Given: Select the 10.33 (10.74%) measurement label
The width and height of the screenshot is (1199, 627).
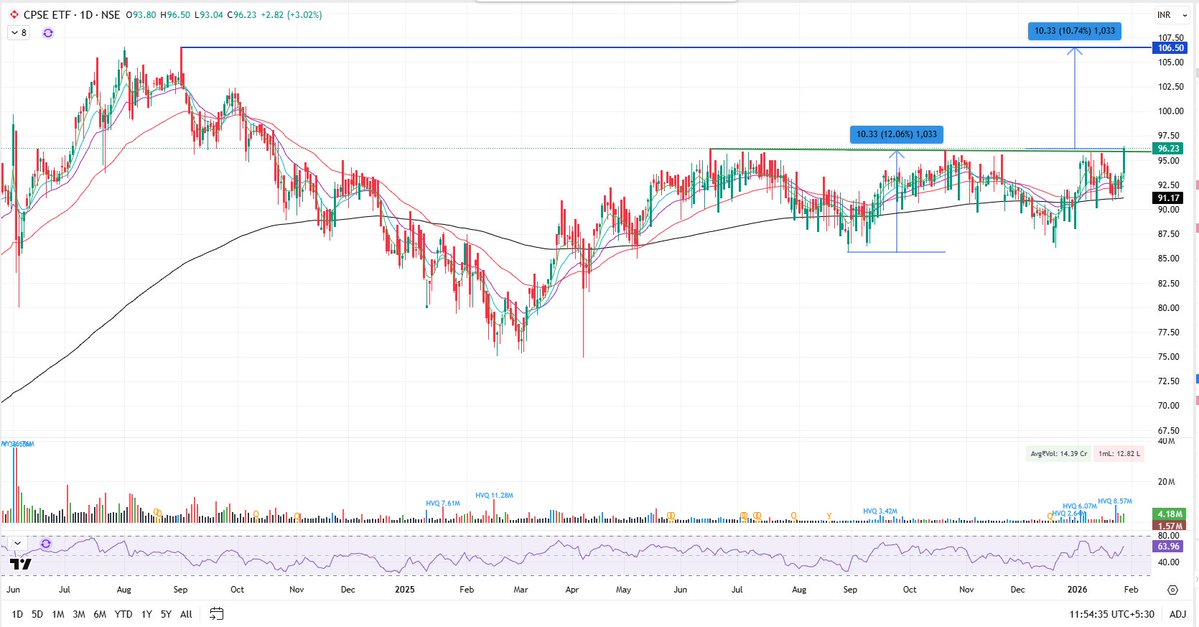Looking at the screenshot, I should pyautogui.click(x=1074, y=31).
